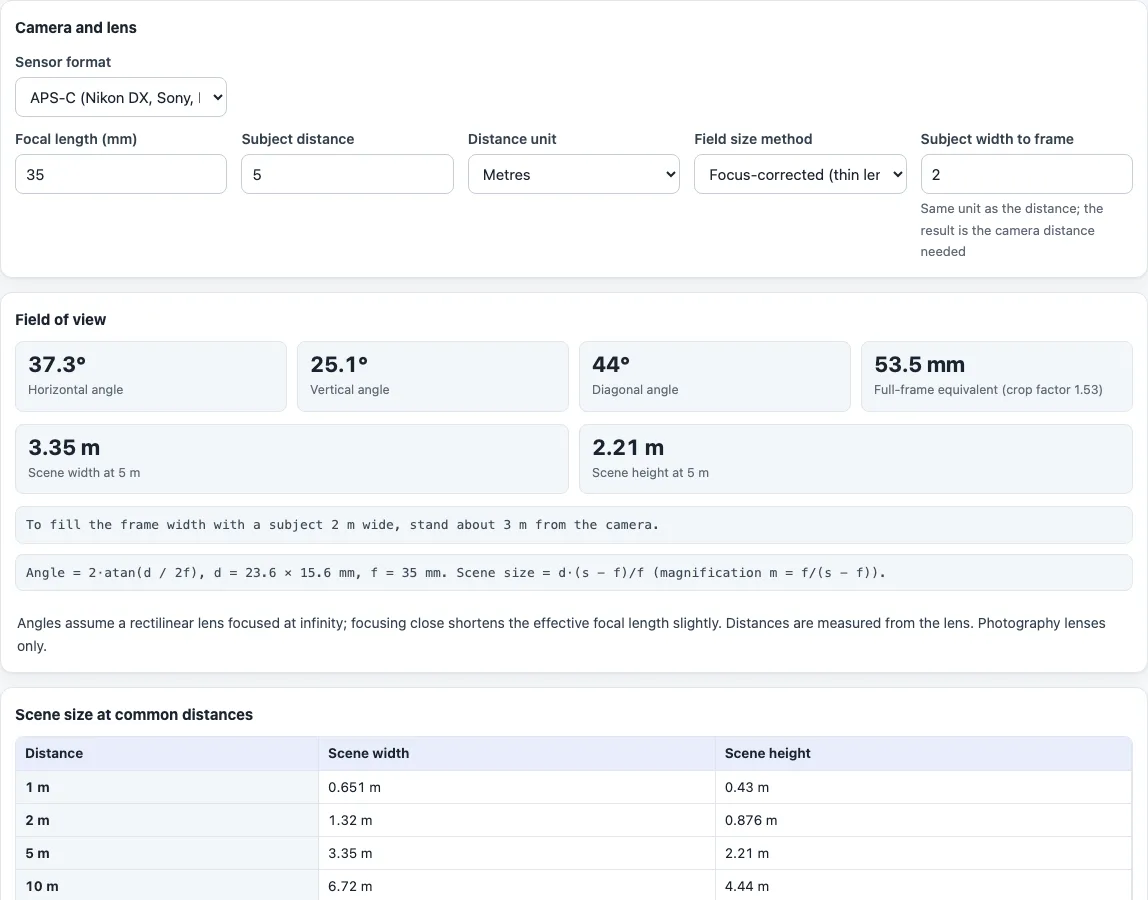Expand the Field size method dropdown
This screenshot has height=900, width=1148.
[x=800, y=174]
